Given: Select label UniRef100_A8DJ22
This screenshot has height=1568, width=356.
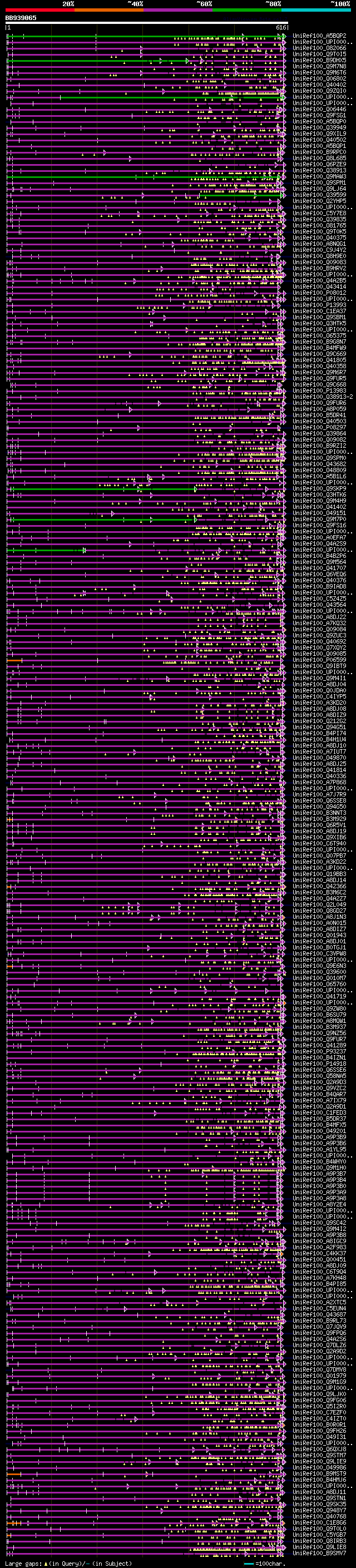Looking at the screenshot, I should pyautogui.click(x=319, y=617).
